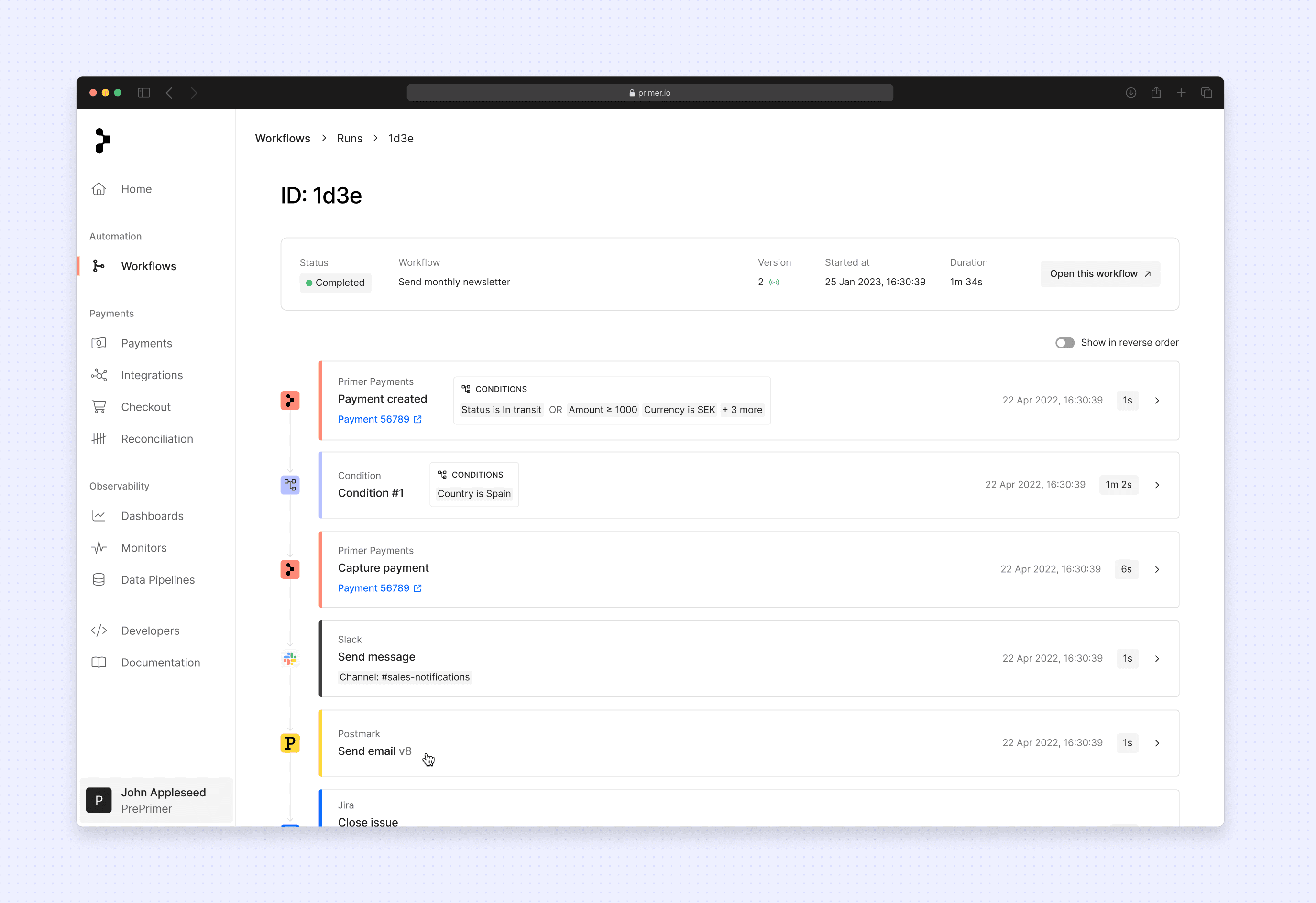Click '+ 3 more' conditions tag
1316x903 pixels.
click(x=742, y=410)
